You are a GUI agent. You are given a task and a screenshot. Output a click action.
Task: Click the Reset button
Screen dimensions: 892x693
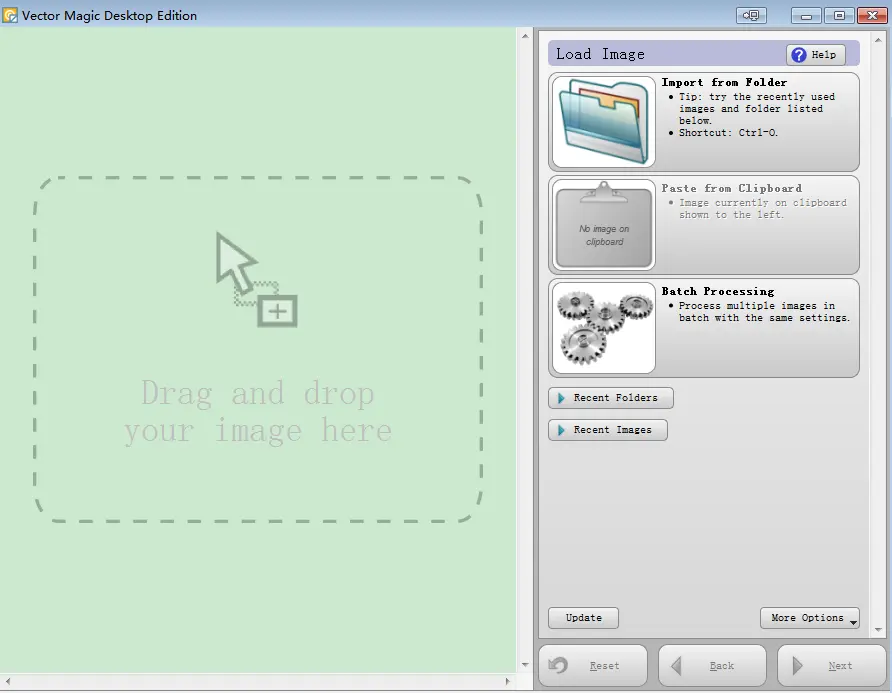tap(593, 666)
